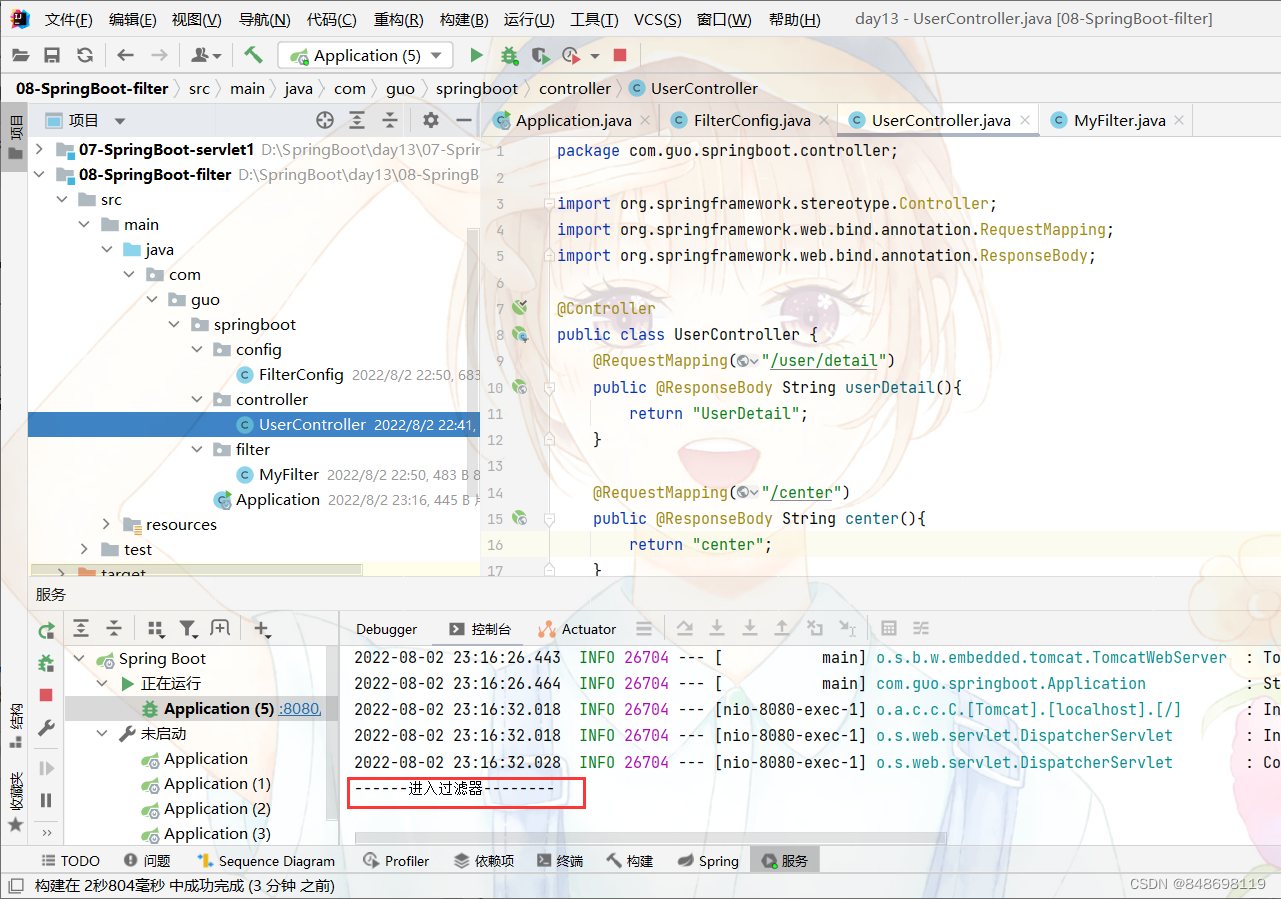
Task: Collapse the Spring Boot services node
Action: (80, 659)
